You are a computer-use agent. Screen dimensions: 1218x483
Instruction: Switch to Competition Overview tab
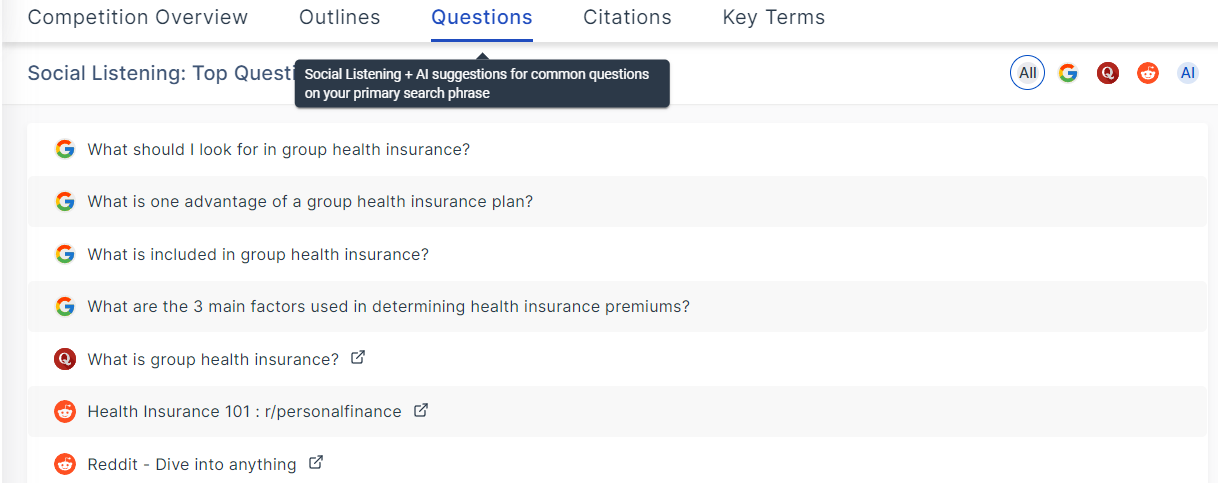tap(138, 18)
